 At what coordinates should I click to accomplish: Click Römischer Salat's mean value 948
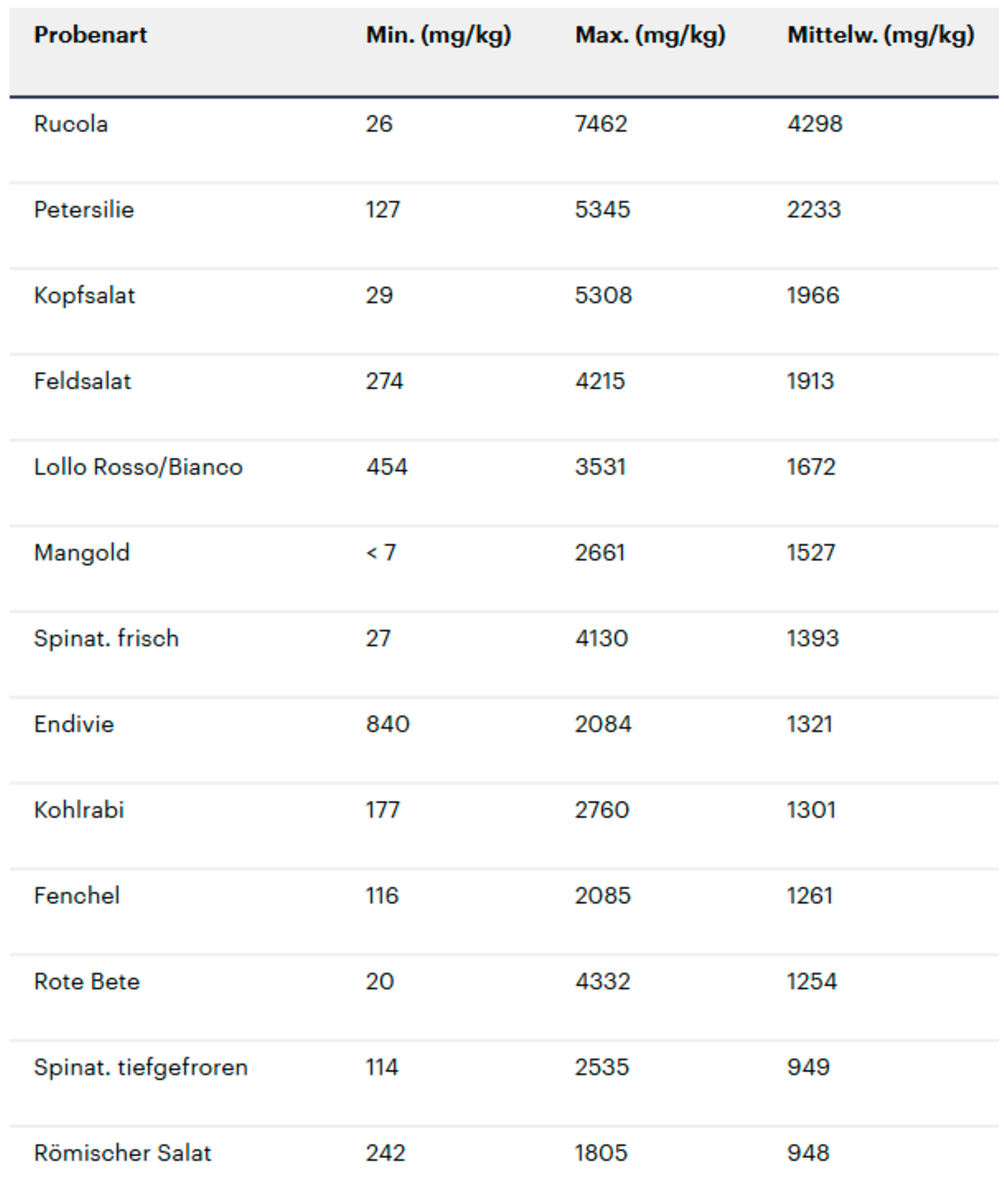click(x=808, y=1153)
